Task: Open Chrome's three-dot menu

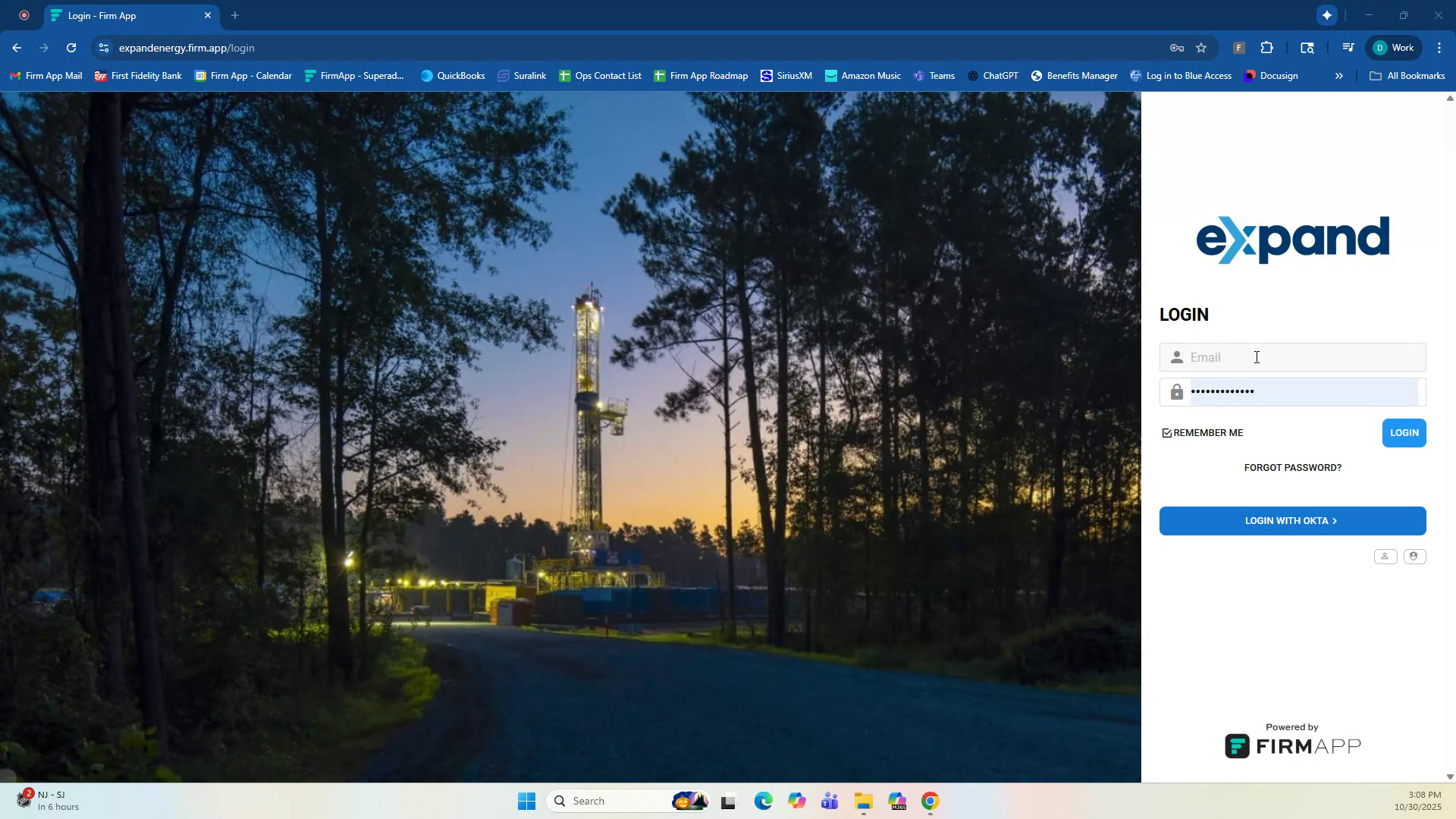Action: pyautogui.click(x=1439, y=47)
